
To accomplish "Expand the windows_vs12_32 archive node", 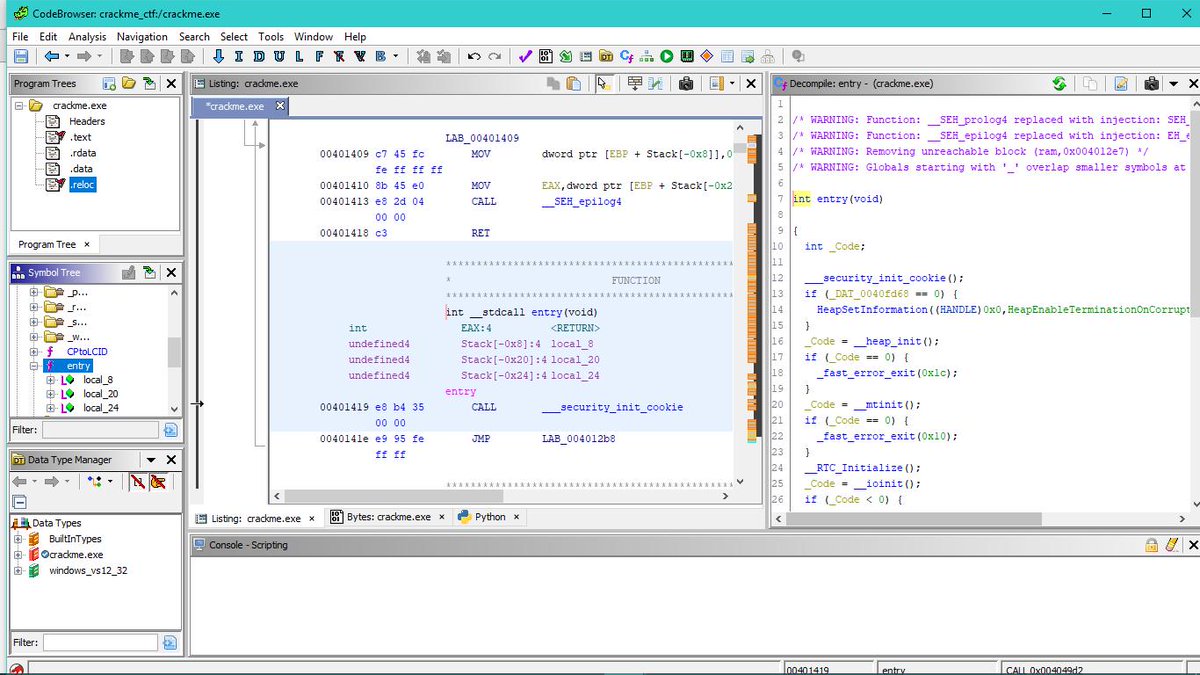I will tap(19, 571).
